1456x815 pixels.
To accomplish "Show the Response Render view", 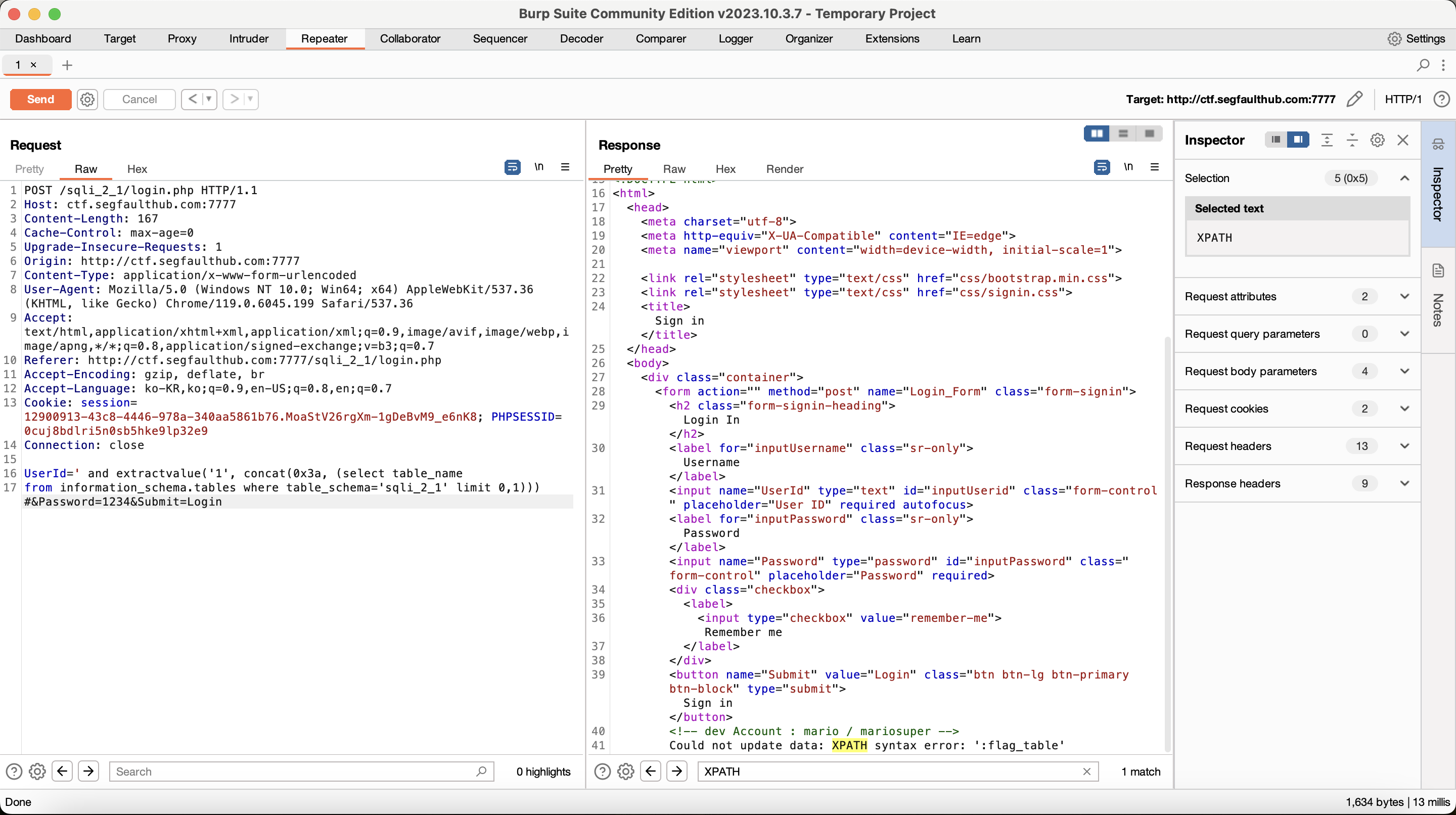I will [785, 168].
